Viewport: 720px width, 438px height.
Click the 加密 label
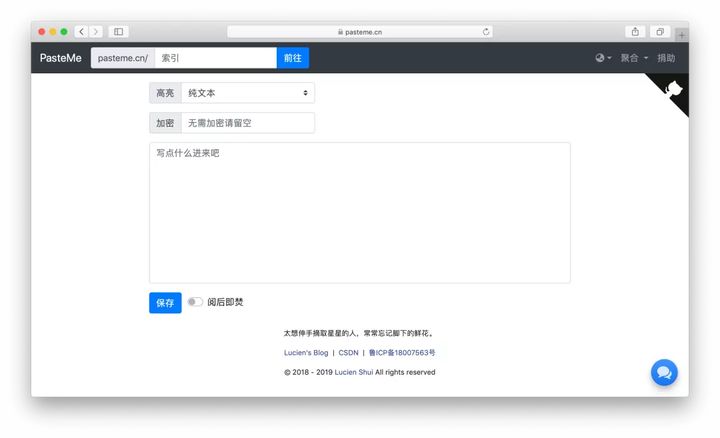point(165,123)
